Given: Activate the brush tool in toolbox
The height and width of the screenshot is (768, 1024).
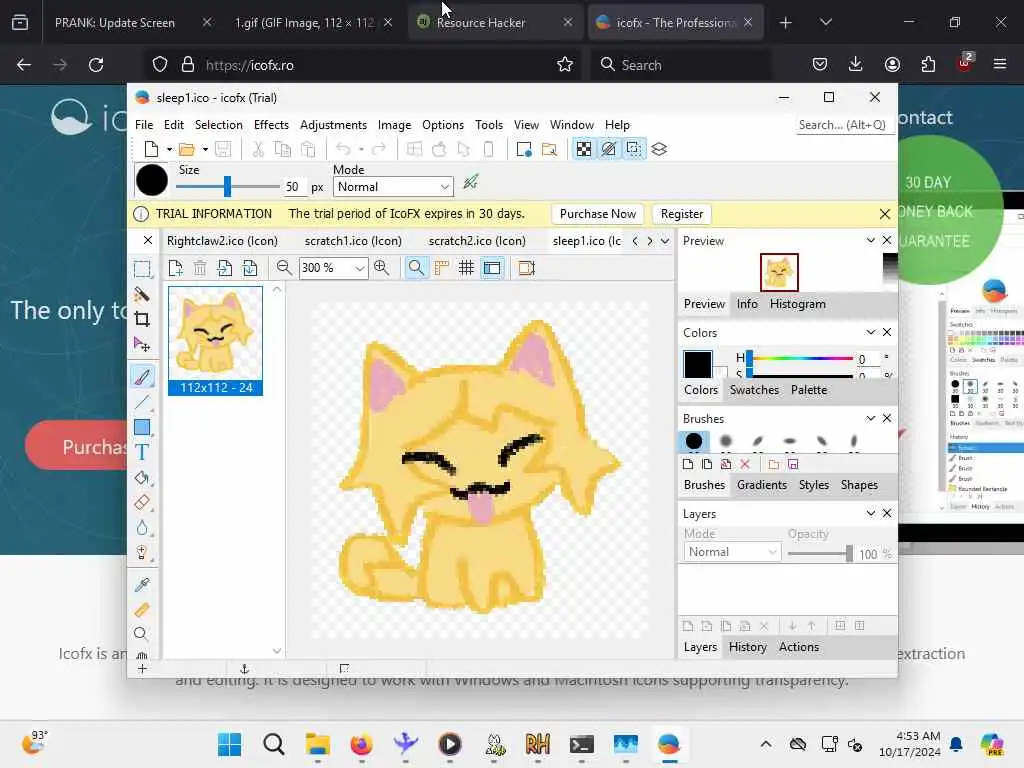Looking at the screenshot, I should [142, 376].
